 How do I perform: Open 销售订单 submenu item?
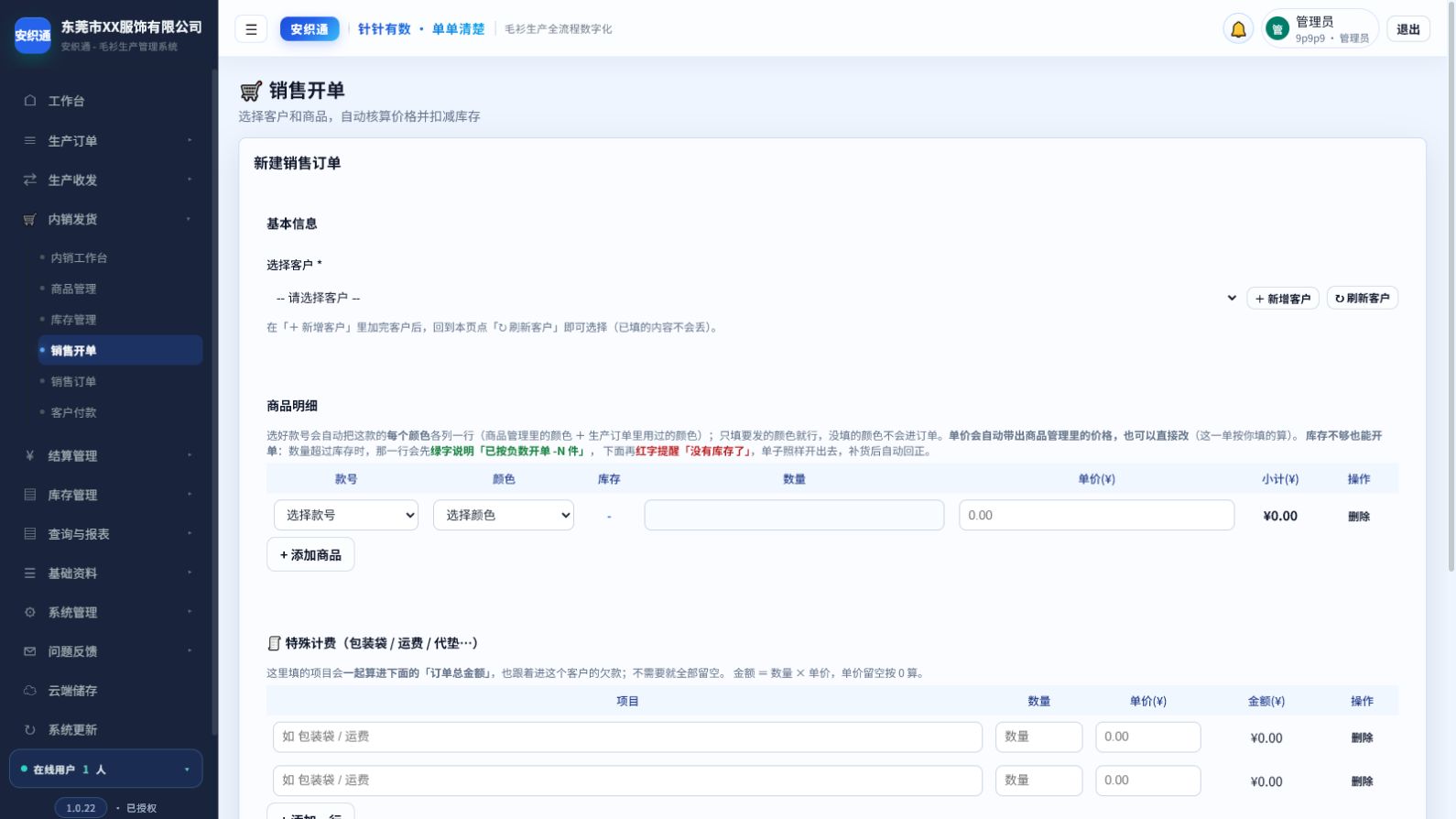point(120,381)
